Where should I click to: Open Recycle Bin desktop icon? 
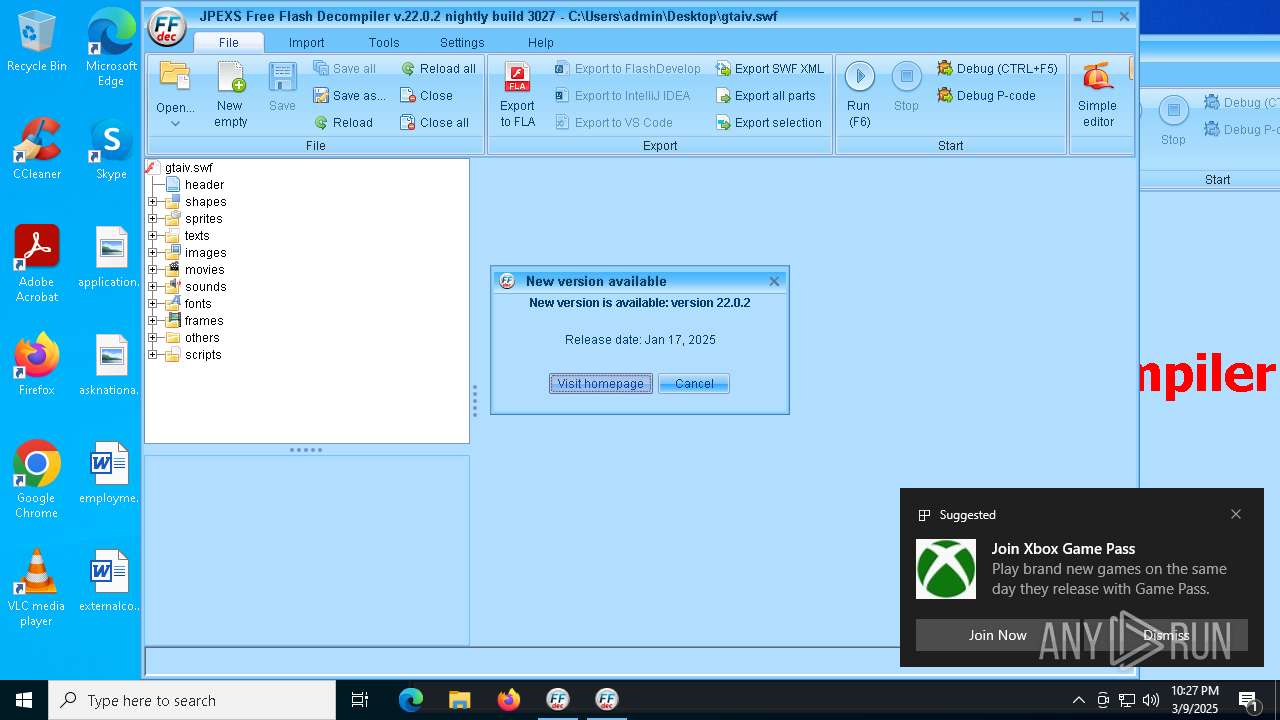tap(37, 41)
